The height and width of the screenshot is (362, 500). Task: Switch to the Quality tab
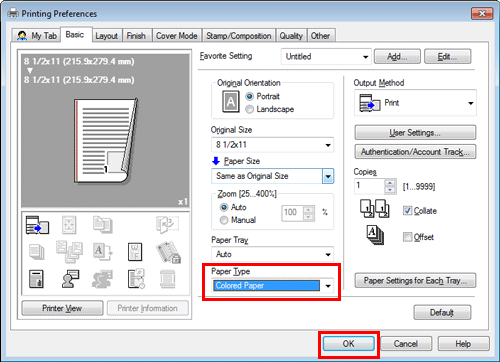(291, 36)
